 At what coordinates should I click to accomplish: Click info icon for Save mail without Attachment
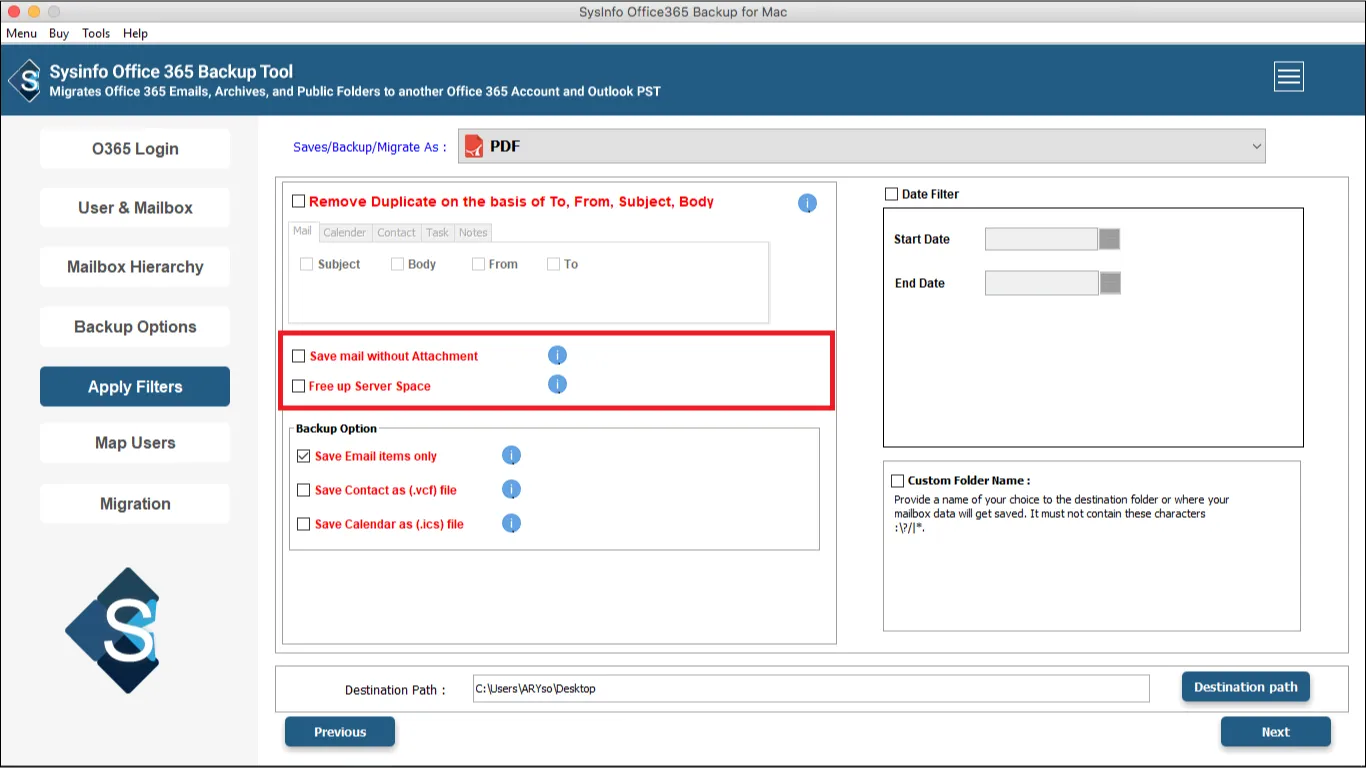point(558,355)
